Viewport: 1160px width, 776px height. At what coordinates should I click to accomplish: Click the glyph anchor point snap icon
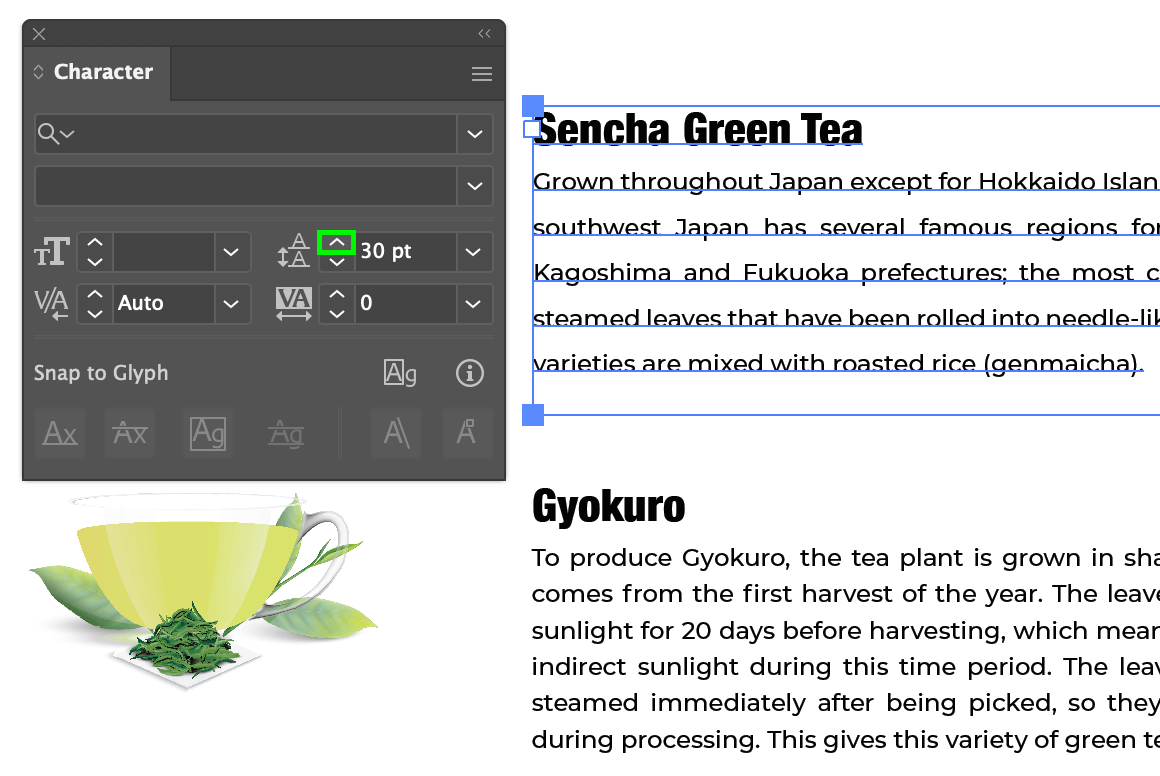click(x=468, y=433)
